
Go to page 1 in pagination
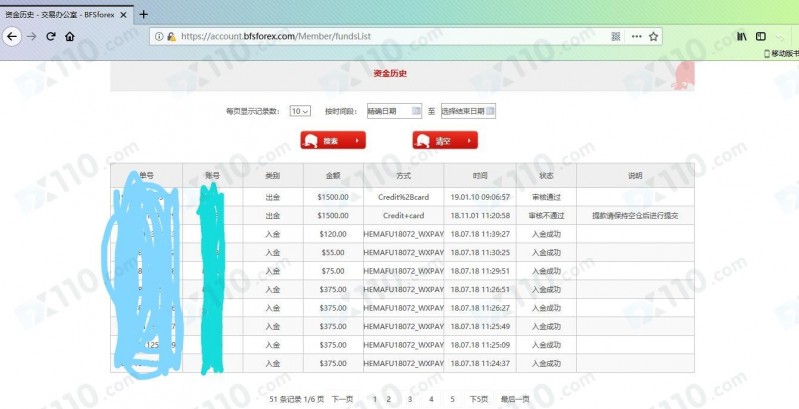pyautogui.click(x=375, y=399)
